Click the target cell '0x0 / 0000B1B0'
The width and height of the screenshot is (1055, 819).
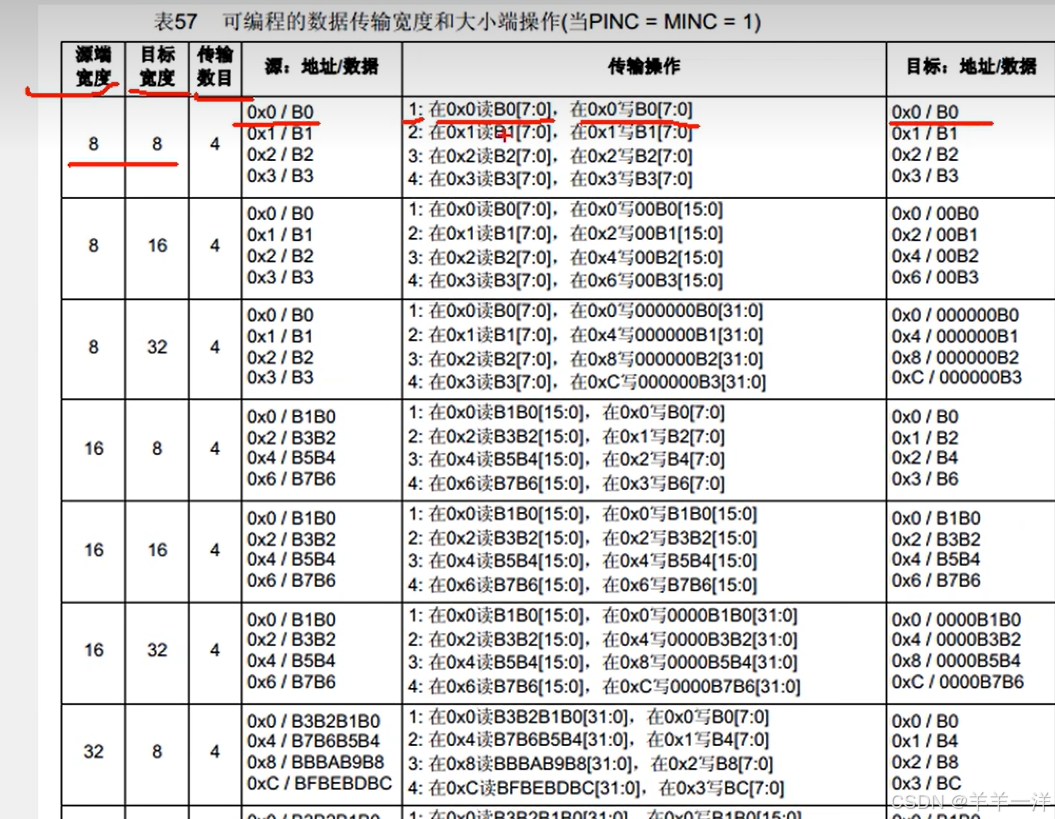point(956,619)
